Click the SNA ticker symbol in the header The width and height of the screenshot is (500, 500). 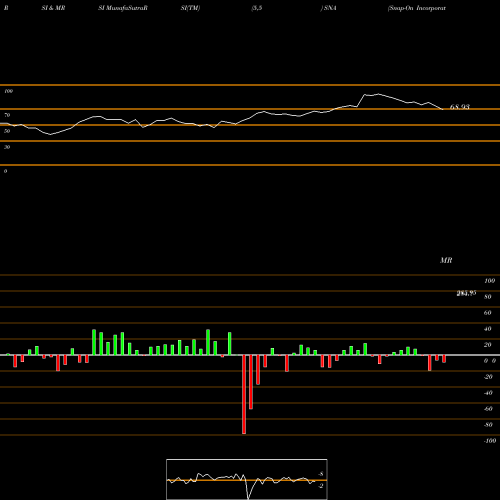point(330,8)
